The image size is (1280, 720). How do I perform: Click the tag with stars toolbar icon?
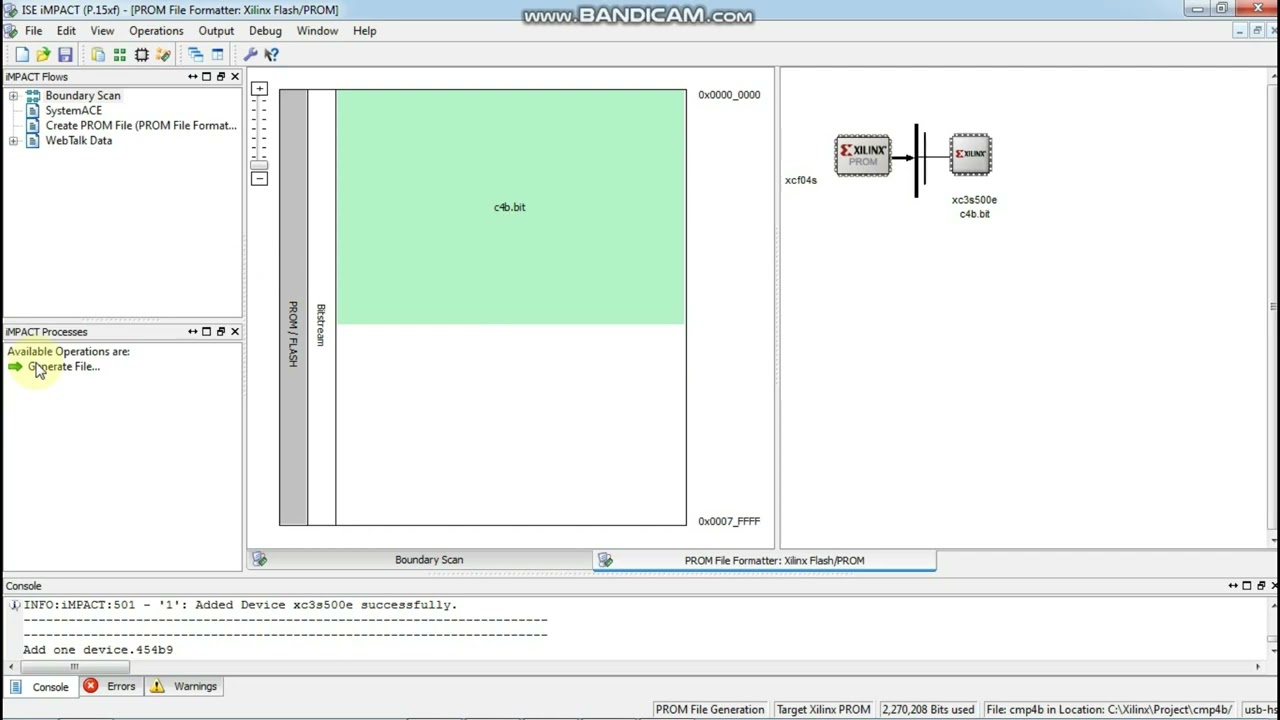point(164,55)
